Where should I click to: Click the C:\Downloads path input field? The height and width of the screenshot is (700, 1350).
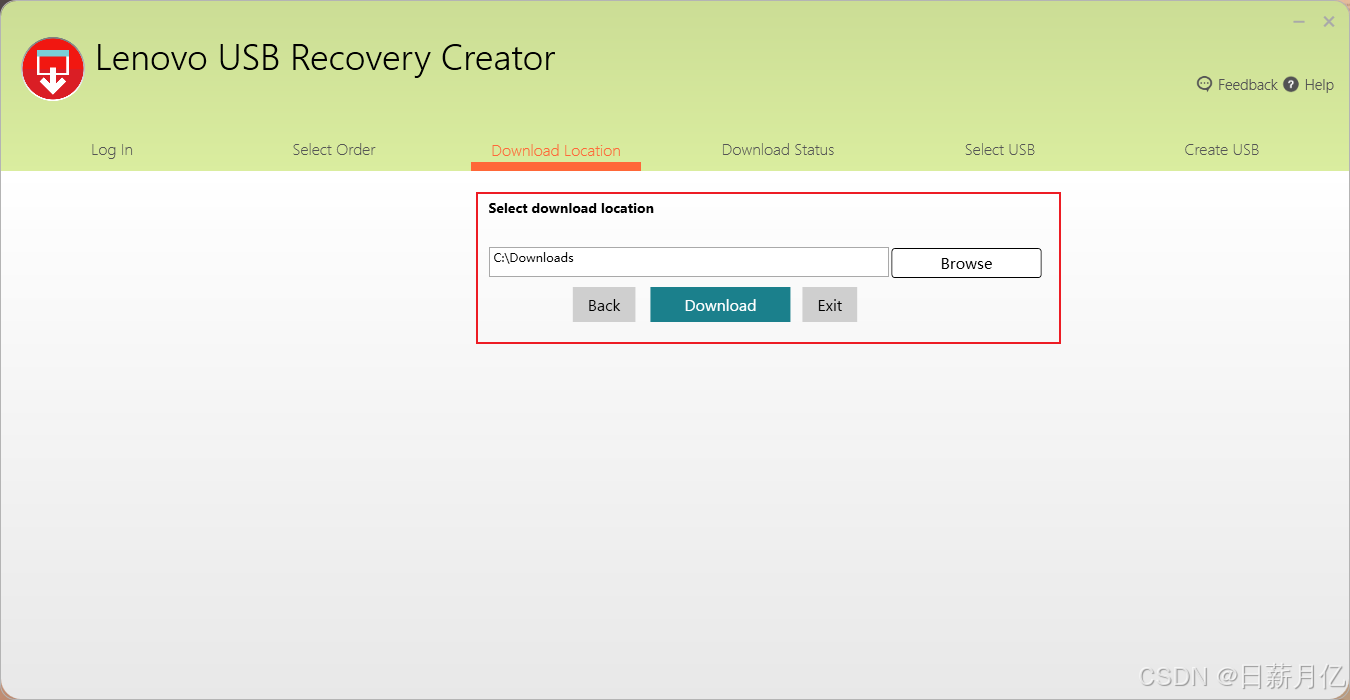click(689, 262)
